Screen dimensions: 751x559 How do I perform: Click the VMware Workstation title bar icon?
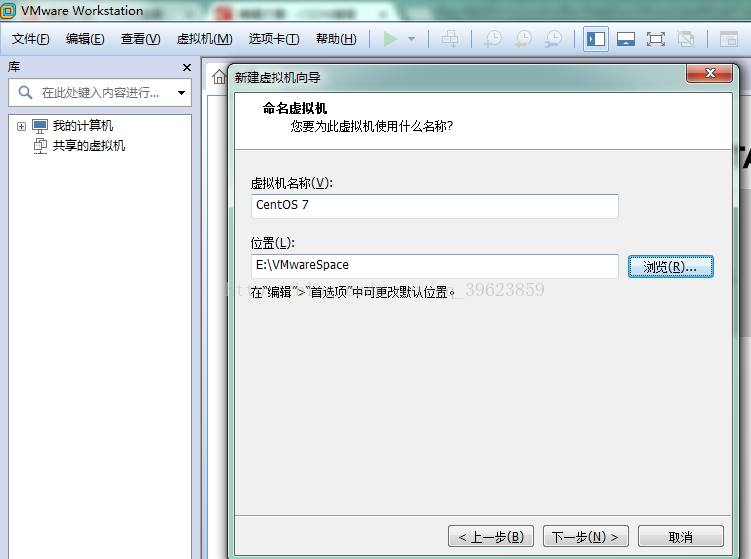coord(8,11)
